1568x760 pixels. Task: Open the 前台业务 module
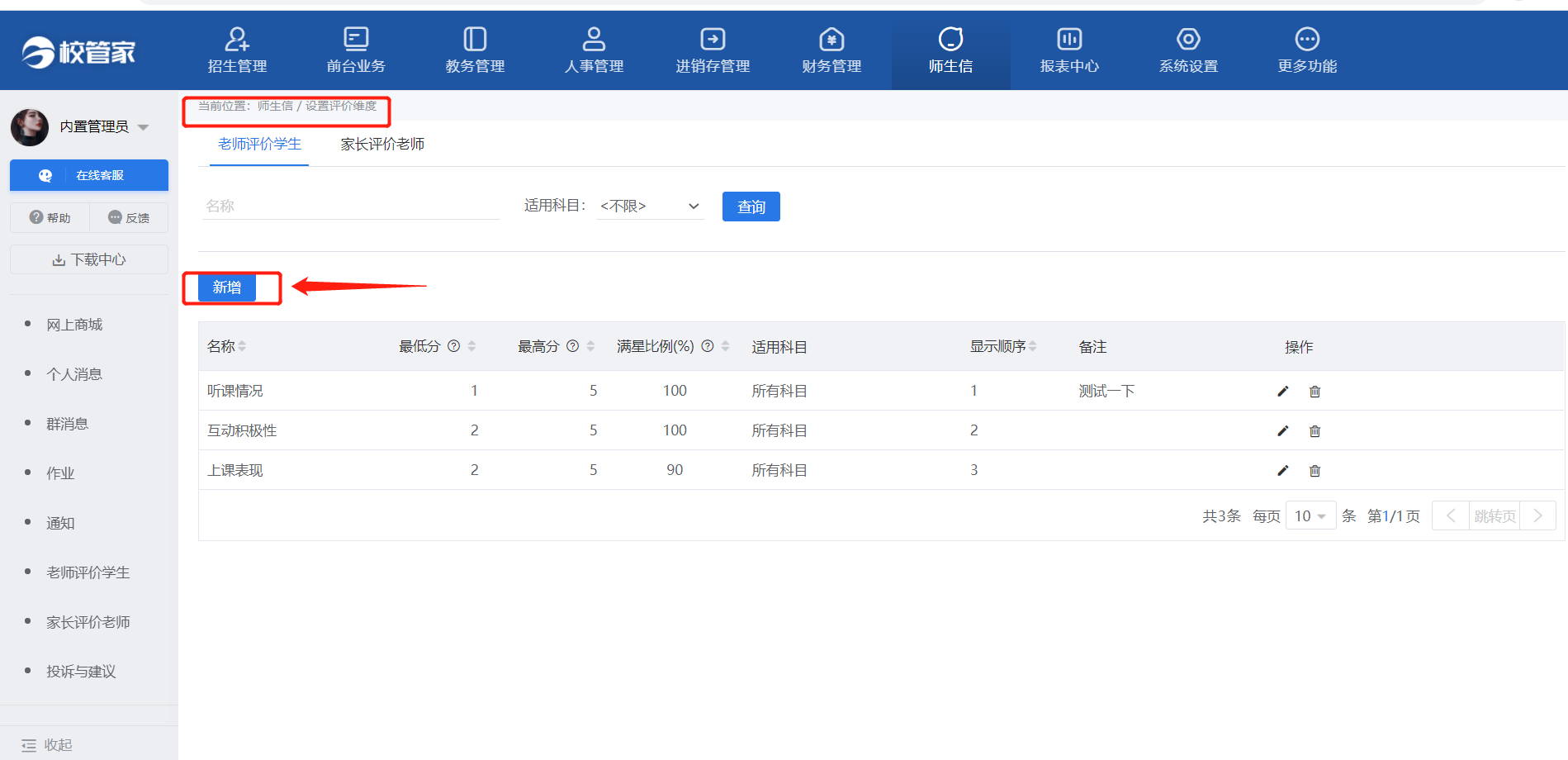point(356,50)
